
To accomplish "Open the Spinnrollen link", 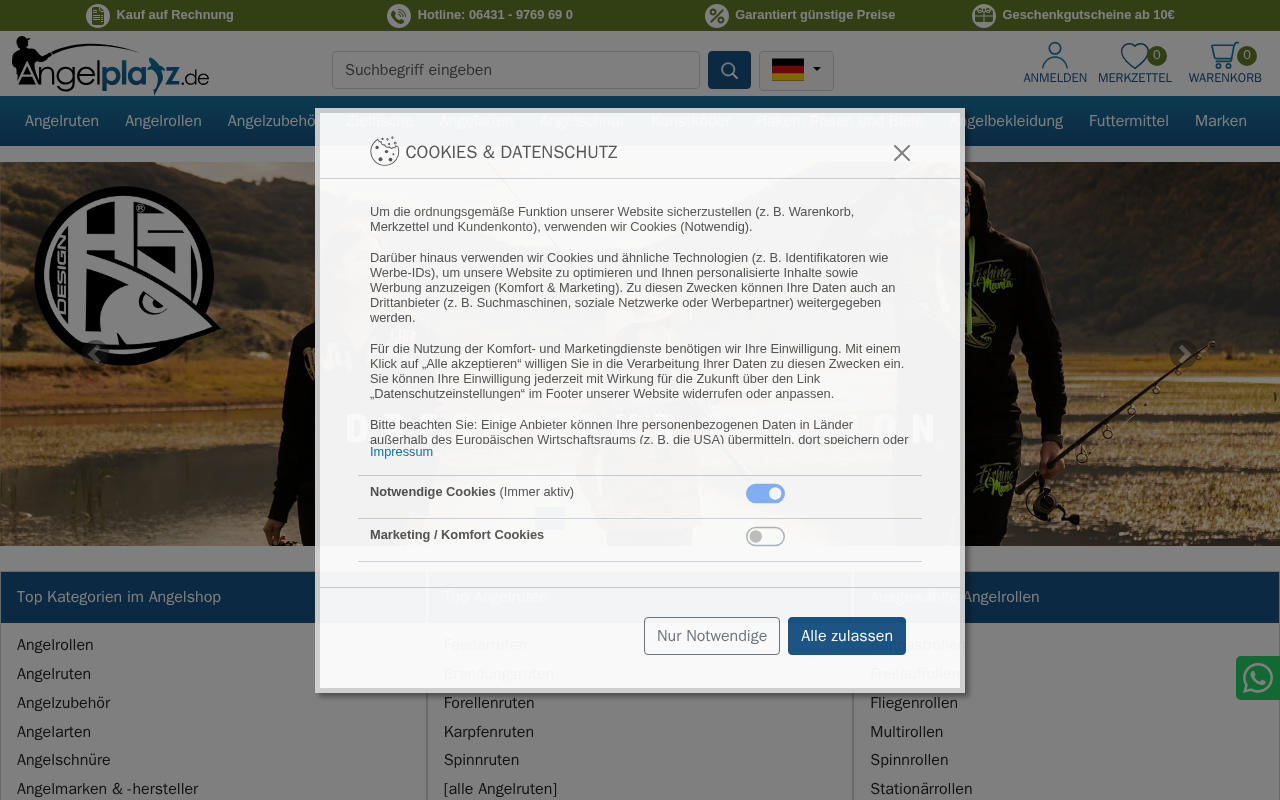I will 909,760.
